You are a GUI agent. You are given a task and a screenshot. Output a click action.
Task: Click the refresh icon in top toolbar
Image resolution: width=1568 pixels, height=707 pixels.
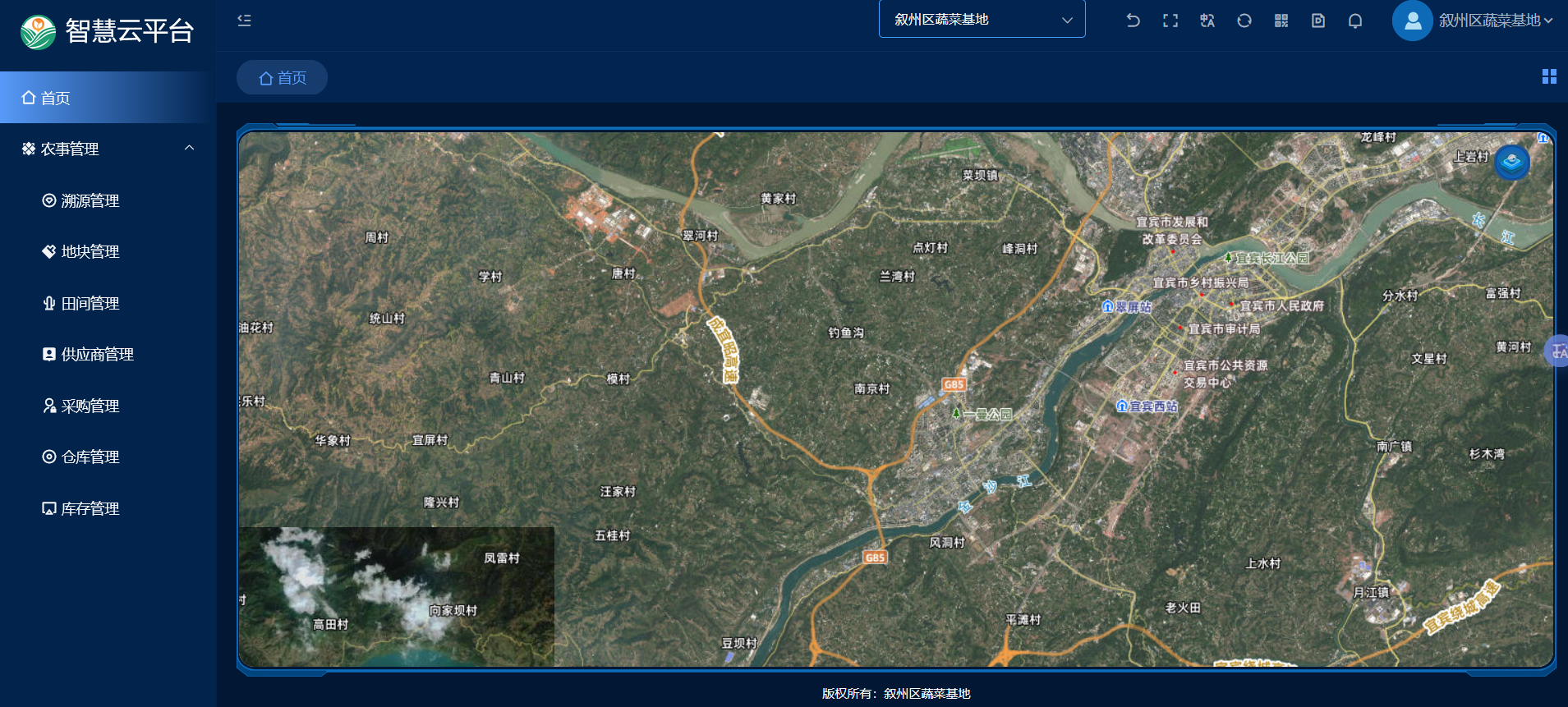tap(1244, 21)
